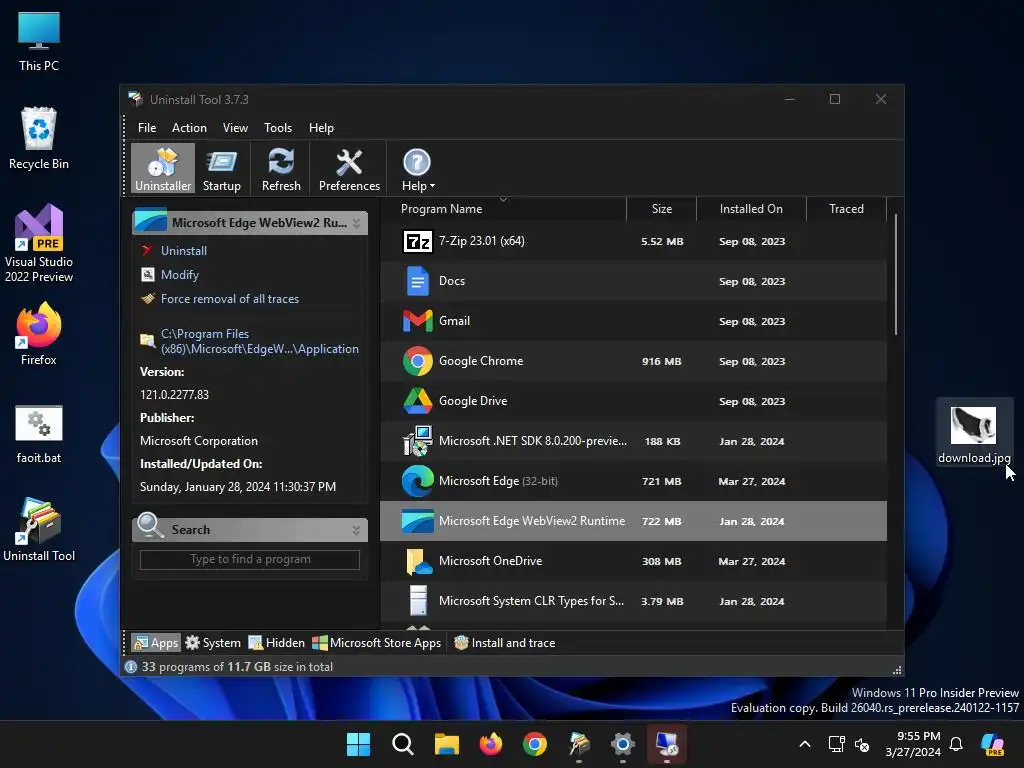
Task: Open the Uninstaller toolbar section
Action: pos(163,169)
